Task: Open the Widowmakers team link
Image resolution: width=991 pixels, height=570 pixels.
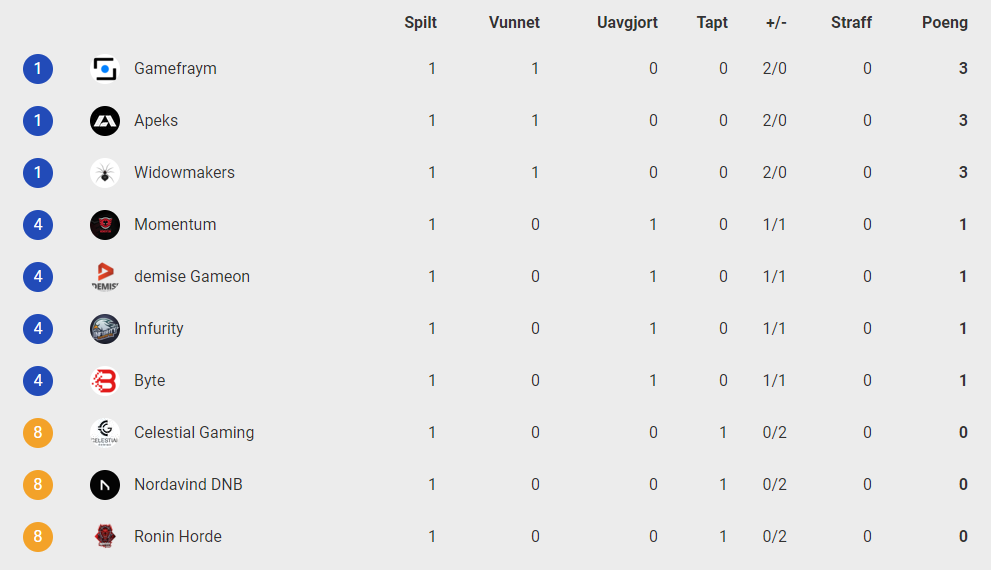Action: (x=184, y=172)
